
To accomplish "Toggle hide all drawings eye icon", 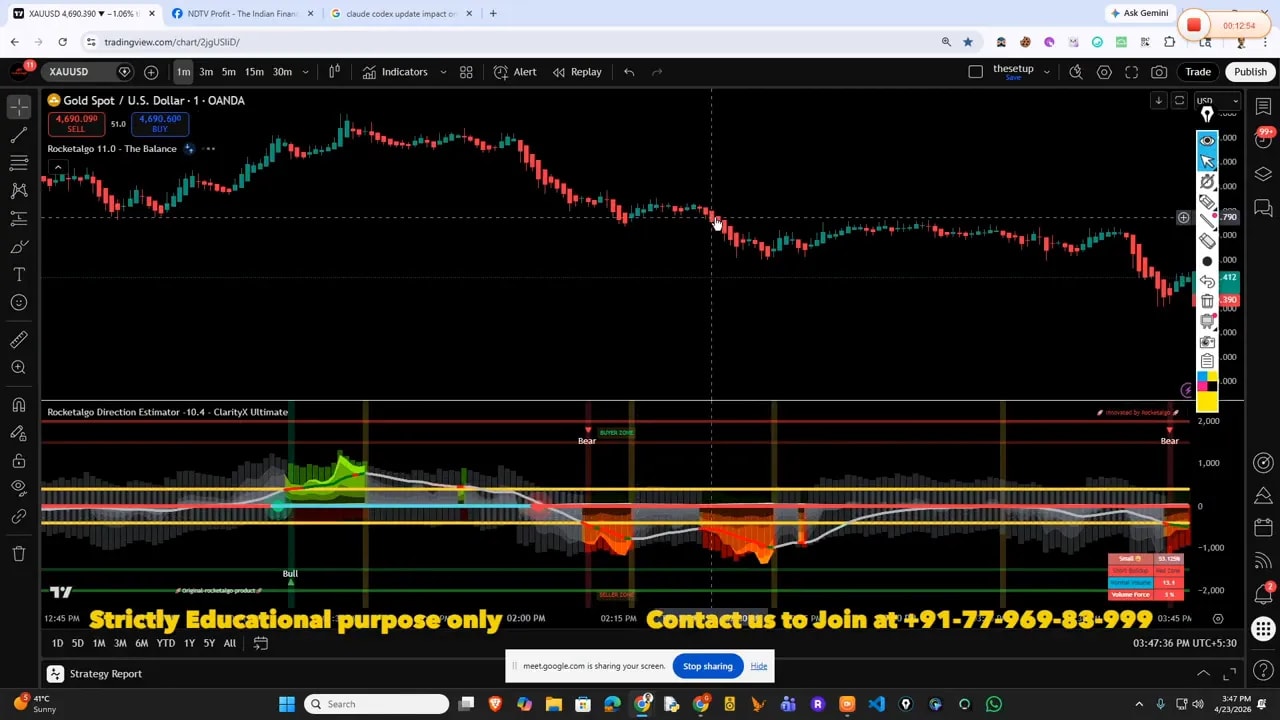I will pos(19,488).
